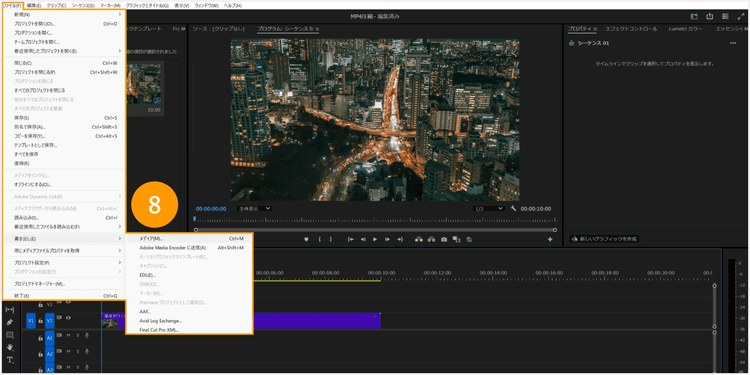Open the button editor plus icon
Viewport: 750px width, 375px height.
pos(550,239)
